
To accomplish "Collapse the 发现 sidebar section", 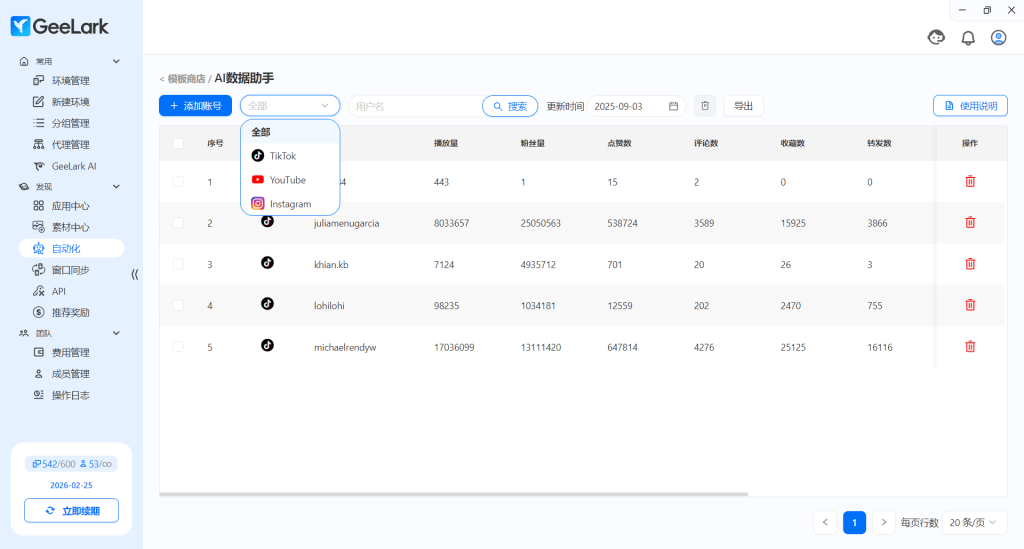I will click(116, 187).
